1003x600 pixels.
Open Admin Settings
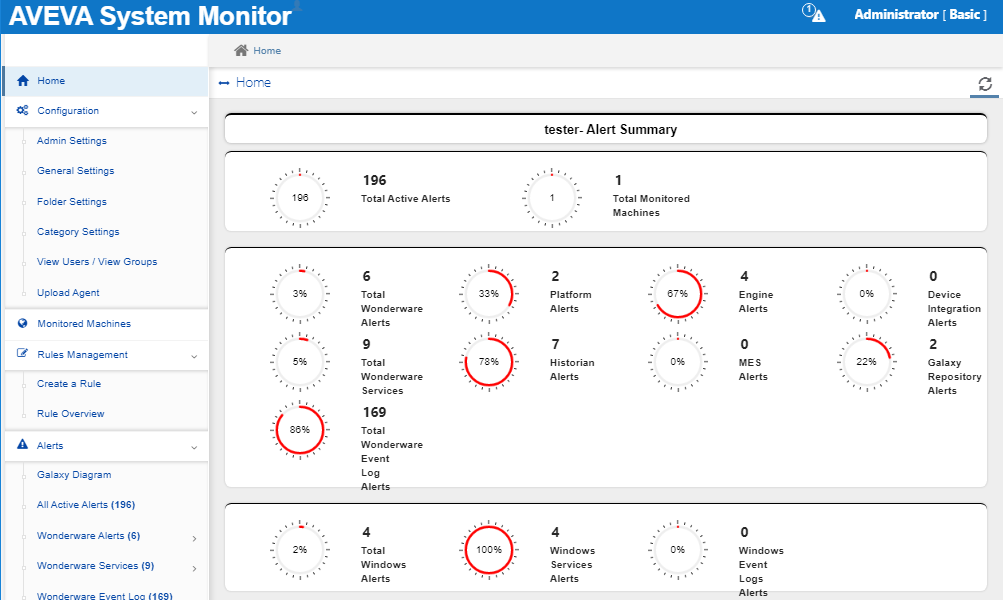pyautogui.click(x=72, y=141)
